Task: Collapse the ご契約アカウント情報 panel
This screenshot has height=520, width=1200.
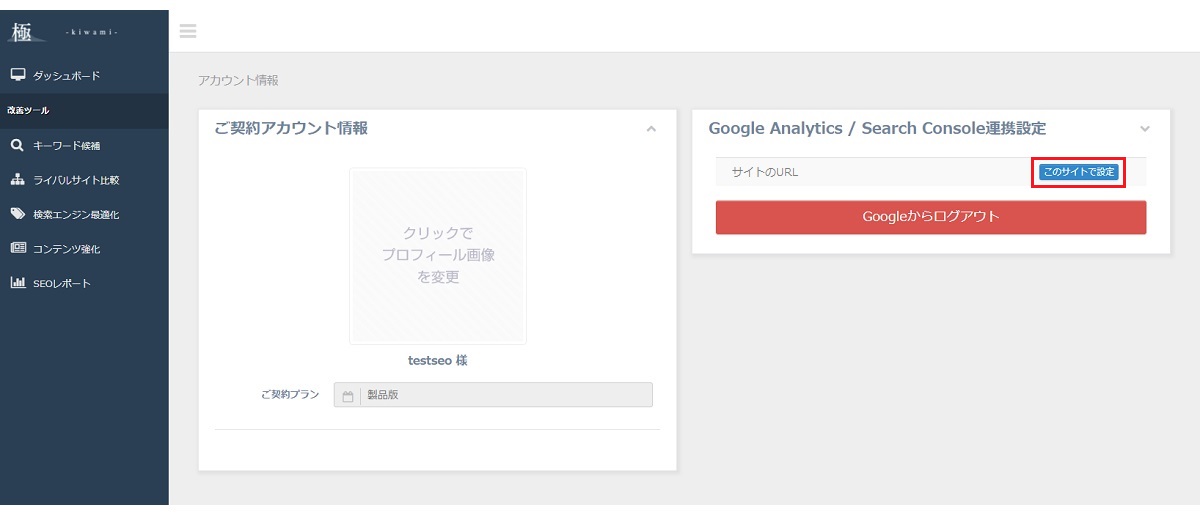Action: point(651,129)
